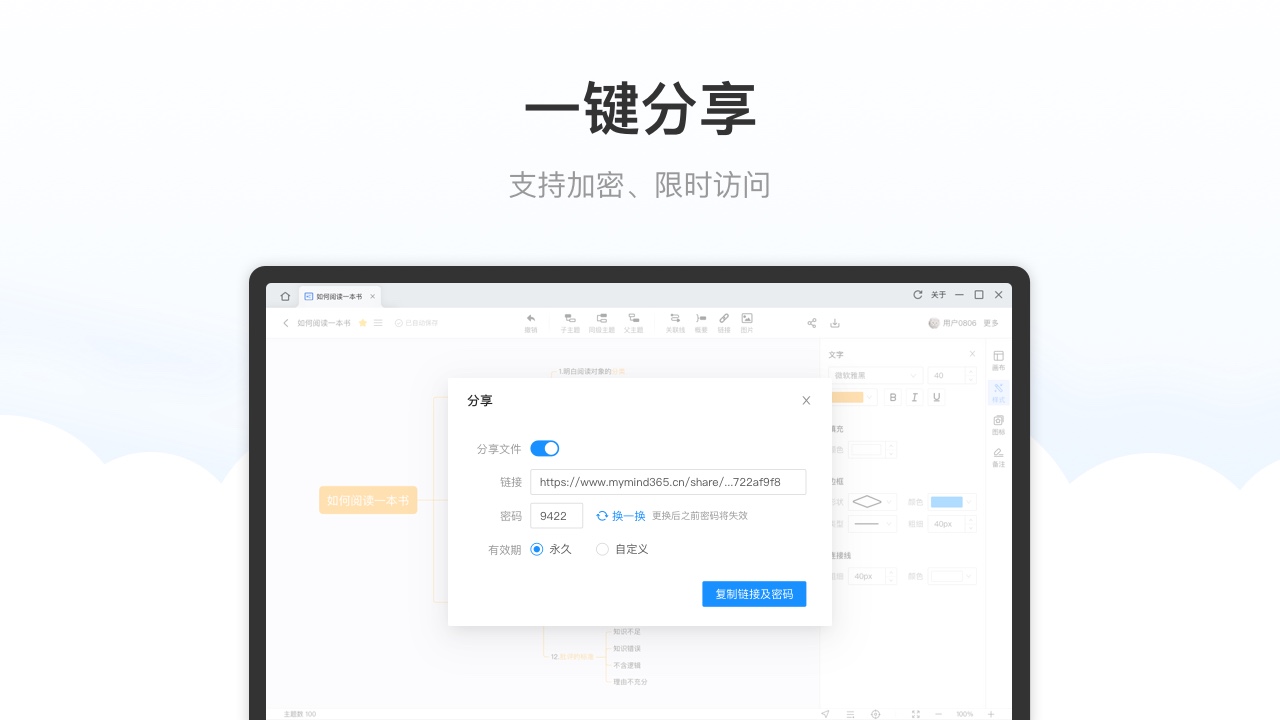This screenshot has height=720, width=1280.
Task: Add a 子主题 child topic
Action: (570, 323)
